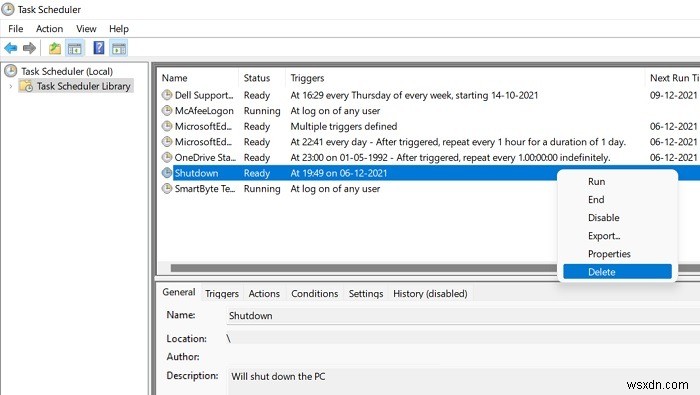Viewport: 700px width, 395px height.
Task: Click the Ready status of Dell Support
Action: 257,95
